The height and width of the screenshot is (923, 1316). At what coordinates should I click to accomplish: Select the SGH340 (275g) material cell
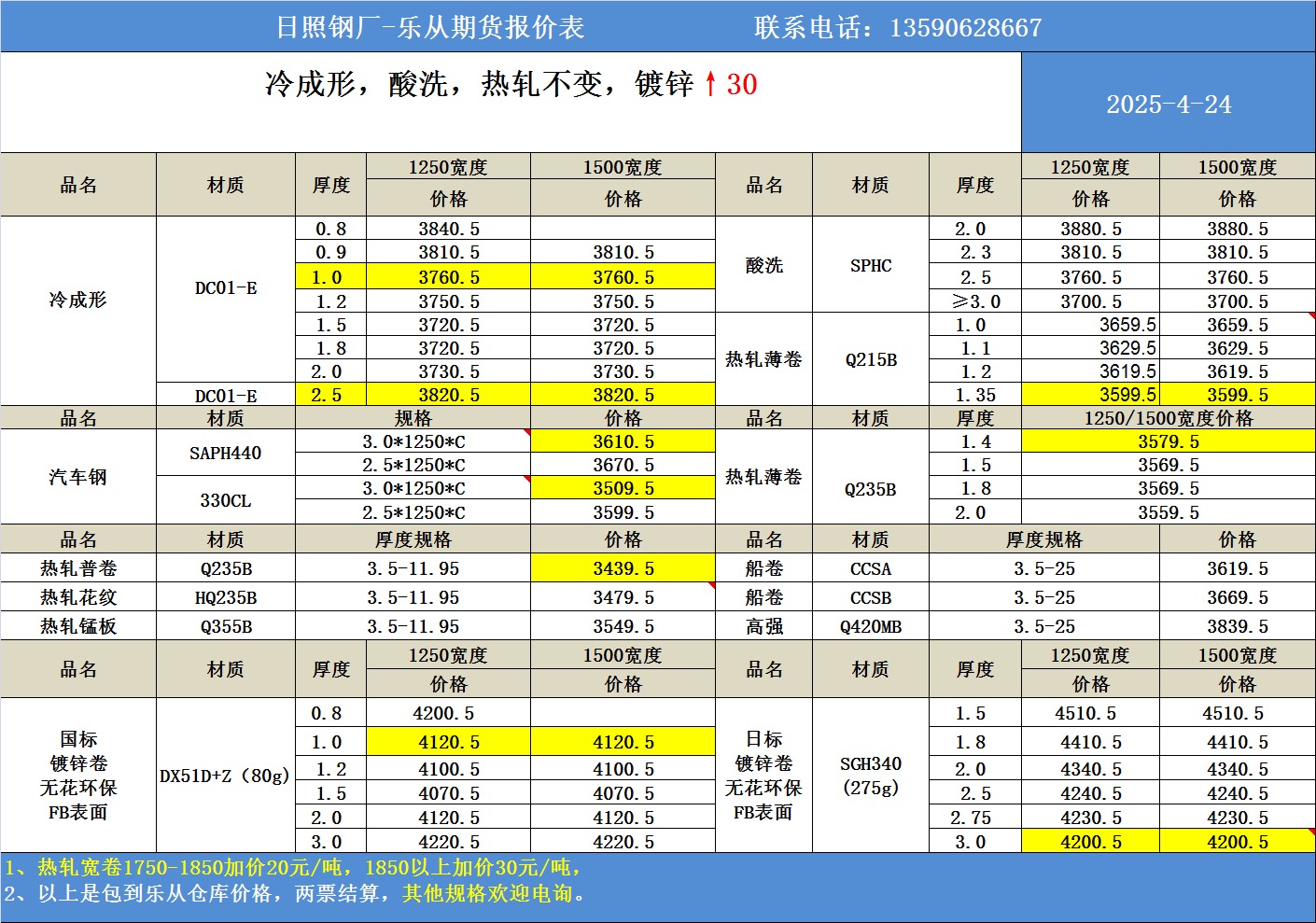(x=871, y=776)
